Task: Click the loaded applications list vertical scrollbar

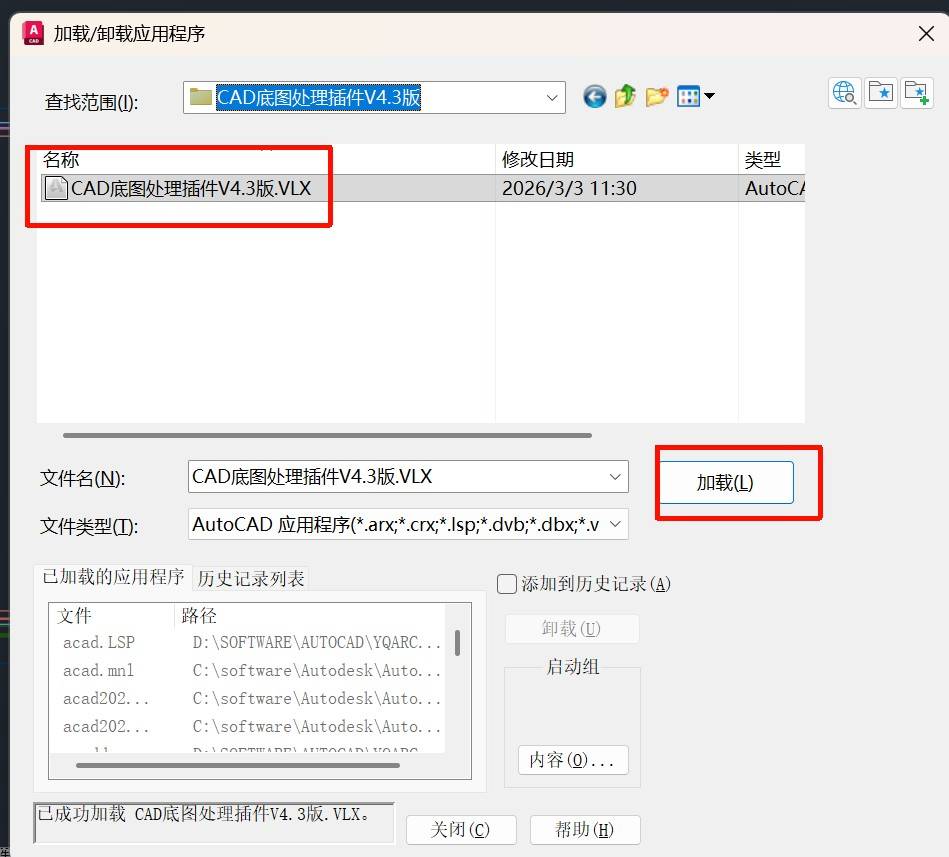Action: (457, 642)
